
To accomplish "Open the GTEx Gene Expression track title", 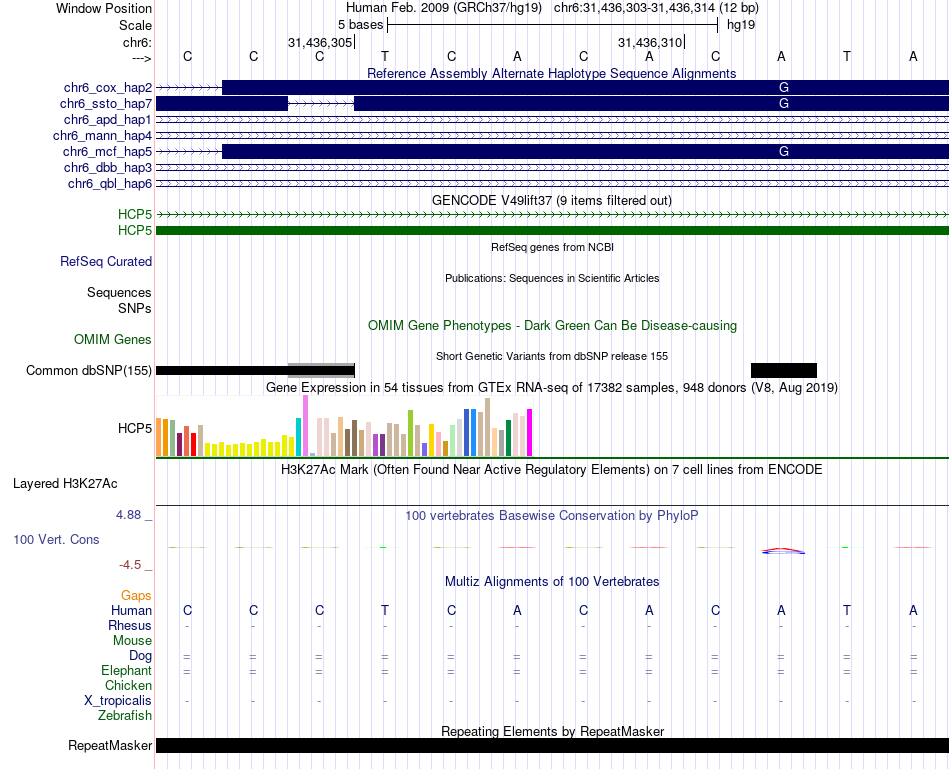I will [551, 387].
